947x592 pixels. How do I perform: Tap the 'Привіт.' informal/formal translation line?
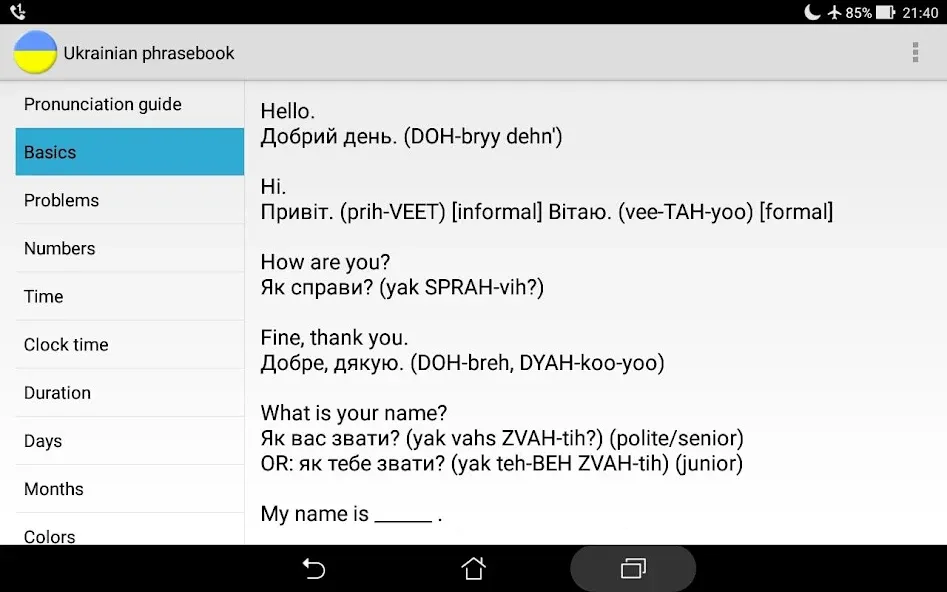tap(547, 212)
